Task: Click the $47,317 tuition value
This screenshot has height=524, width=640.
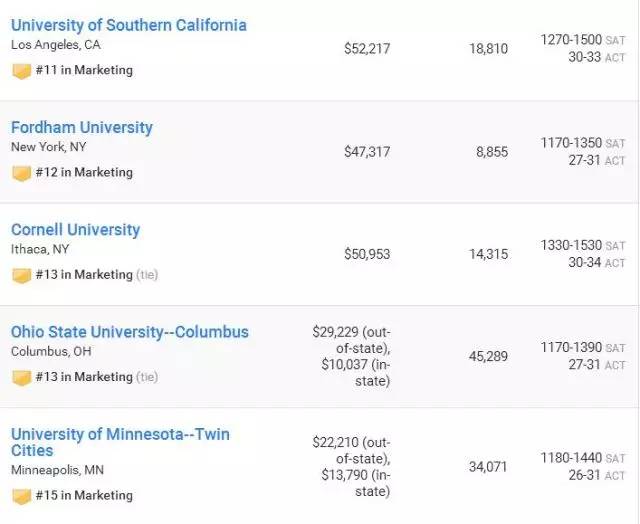Action: click(x=367, y=152)
